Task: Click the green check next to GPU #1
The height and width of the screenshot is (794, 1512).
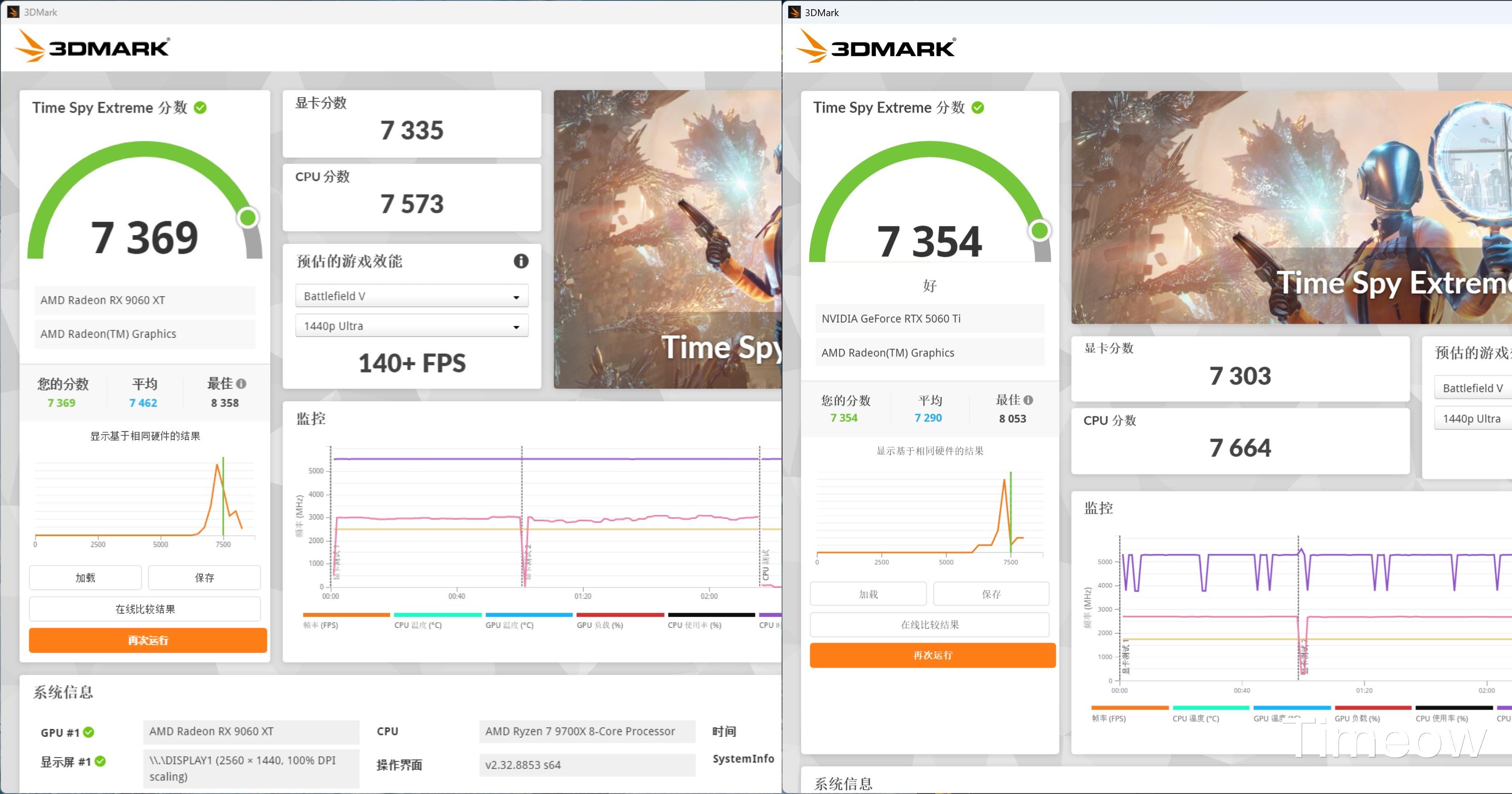Action: (89, 732)
